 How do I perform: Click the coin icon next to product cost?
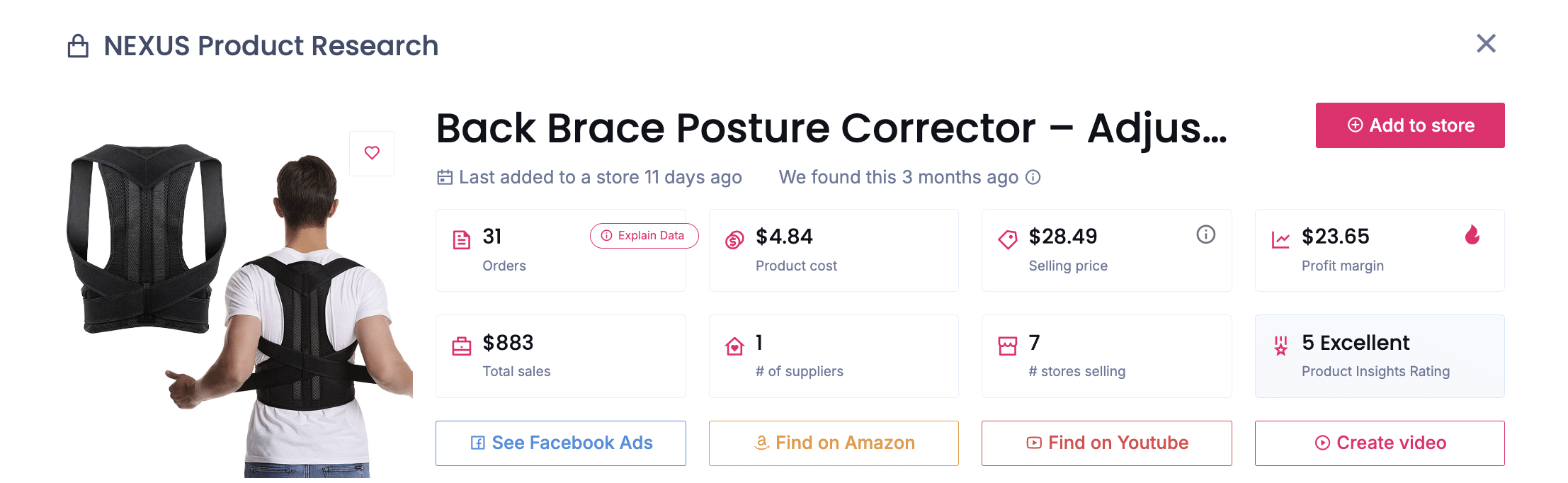click(734, 239)
